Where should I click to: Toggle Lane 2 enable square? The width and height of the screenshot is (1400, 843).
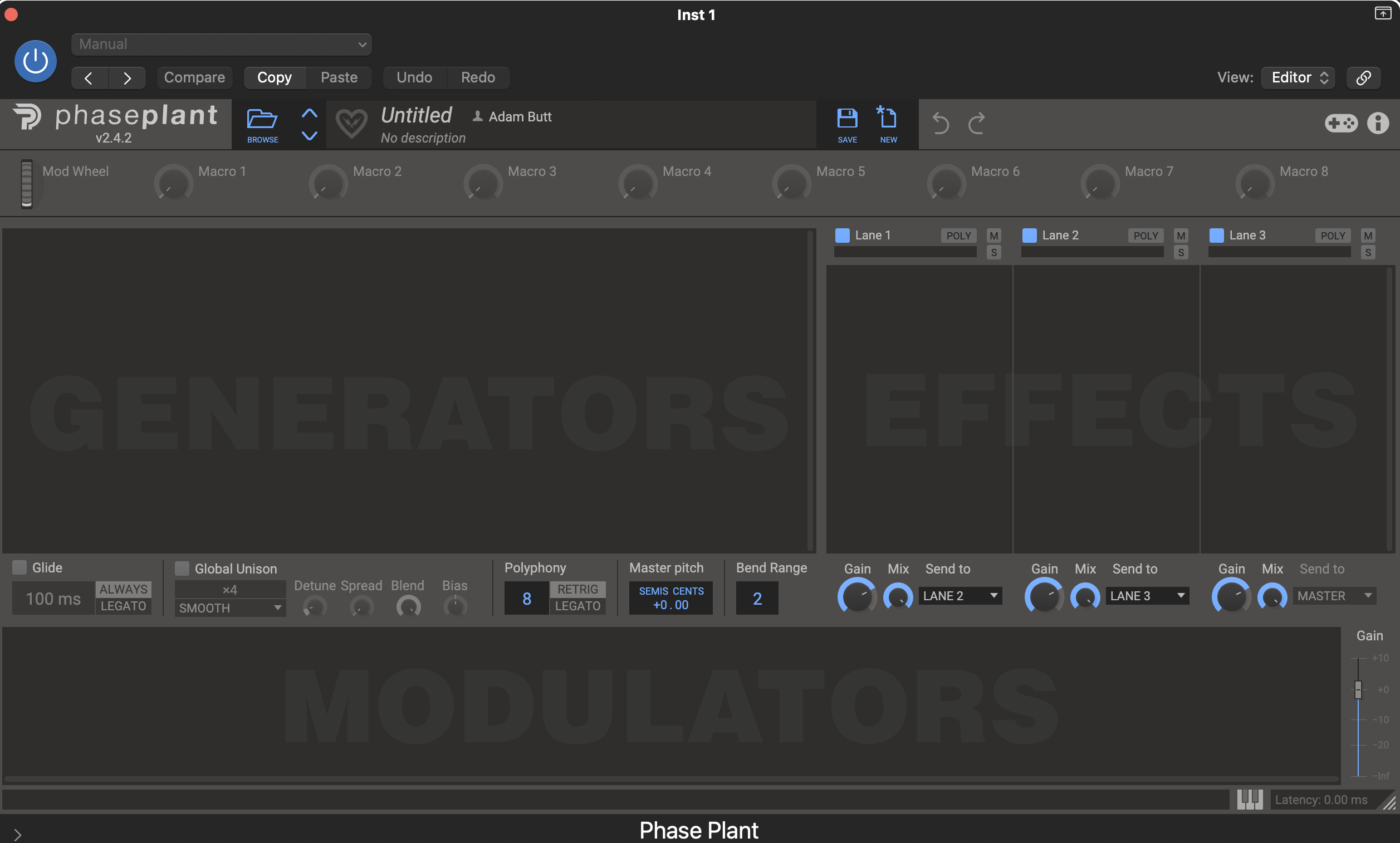[x=1029, y=235]
